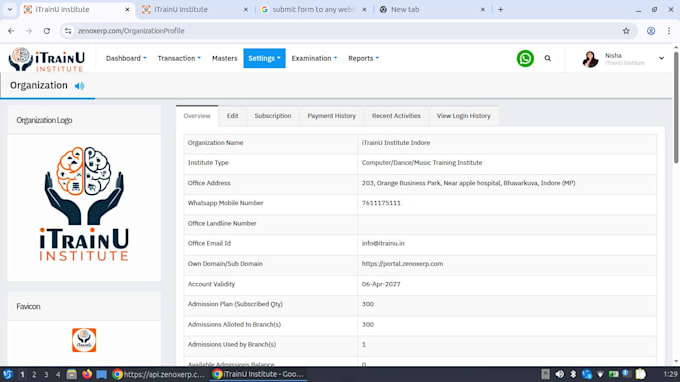Expand the Reports dropdown menu
Screen dimensions: 680x382
(363, 59)
